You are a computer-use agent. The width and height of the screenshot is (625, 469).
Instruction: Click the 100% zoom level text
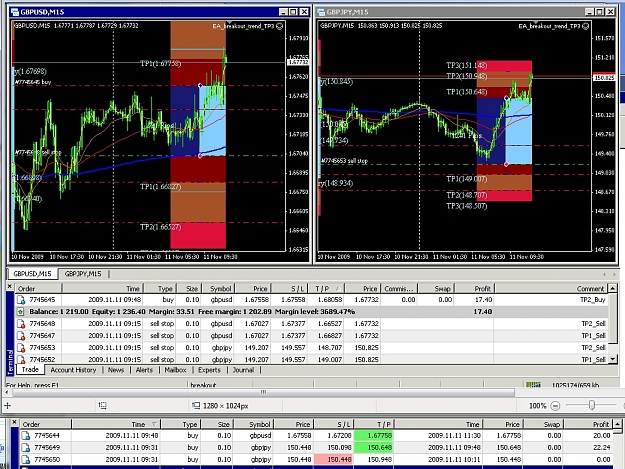pos(537,406)
